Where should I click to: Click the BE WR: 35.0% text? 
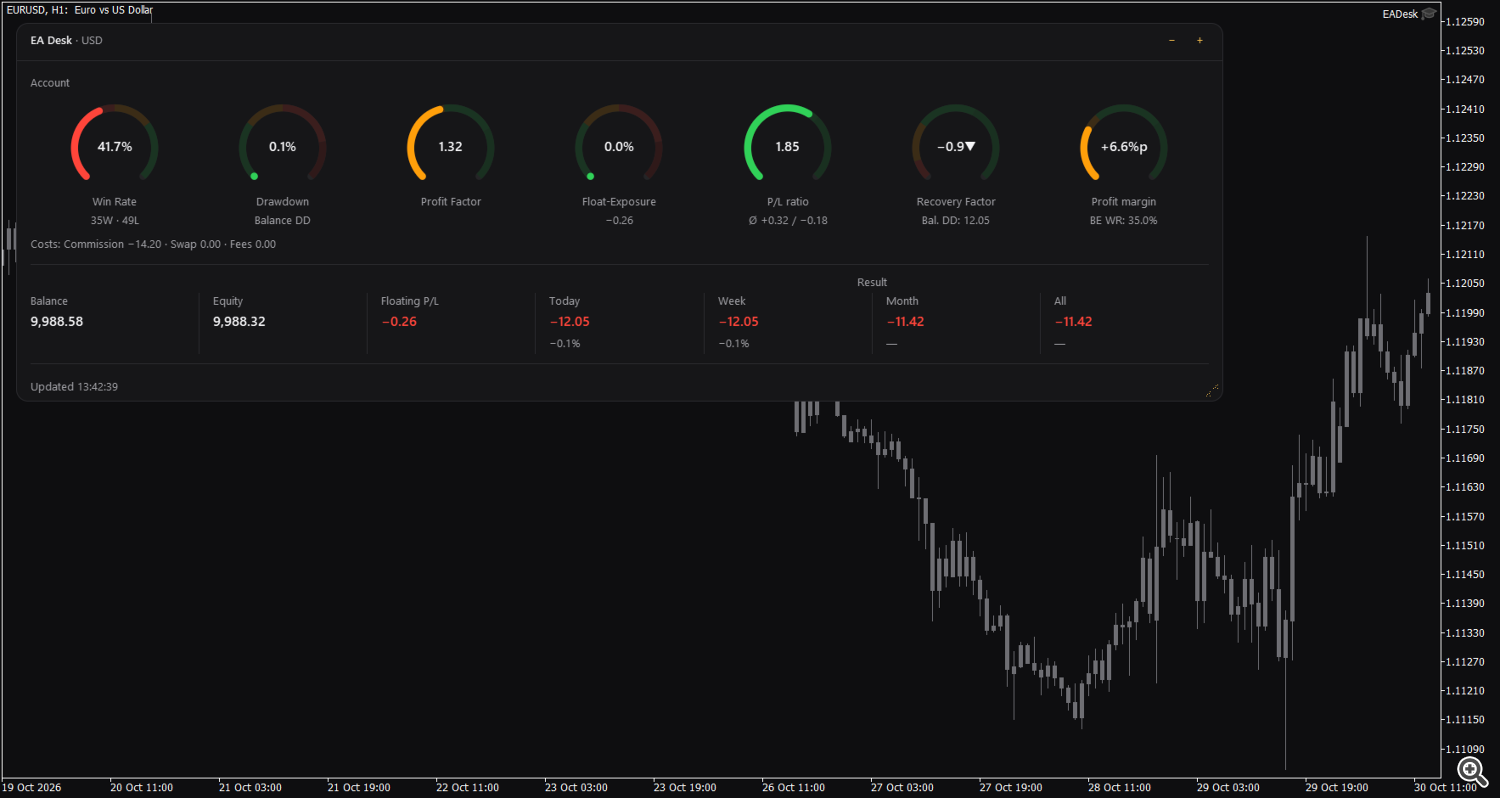click(x=1124, y=220)
